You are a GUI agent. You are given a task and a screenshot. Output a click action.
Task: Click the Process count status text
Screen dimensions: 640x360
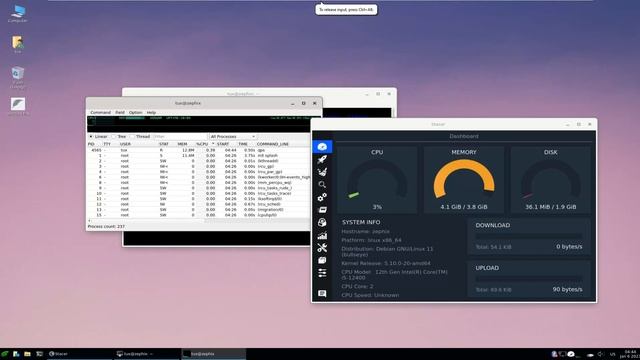click(106, 227)
